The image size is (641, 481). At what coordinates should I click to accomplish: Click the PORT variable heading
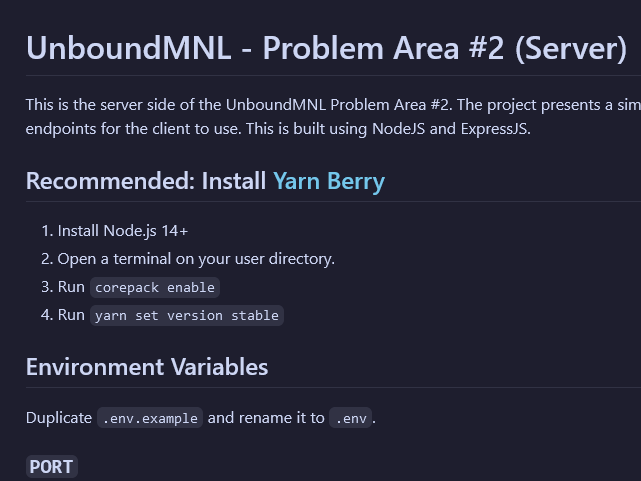(51, 467)
